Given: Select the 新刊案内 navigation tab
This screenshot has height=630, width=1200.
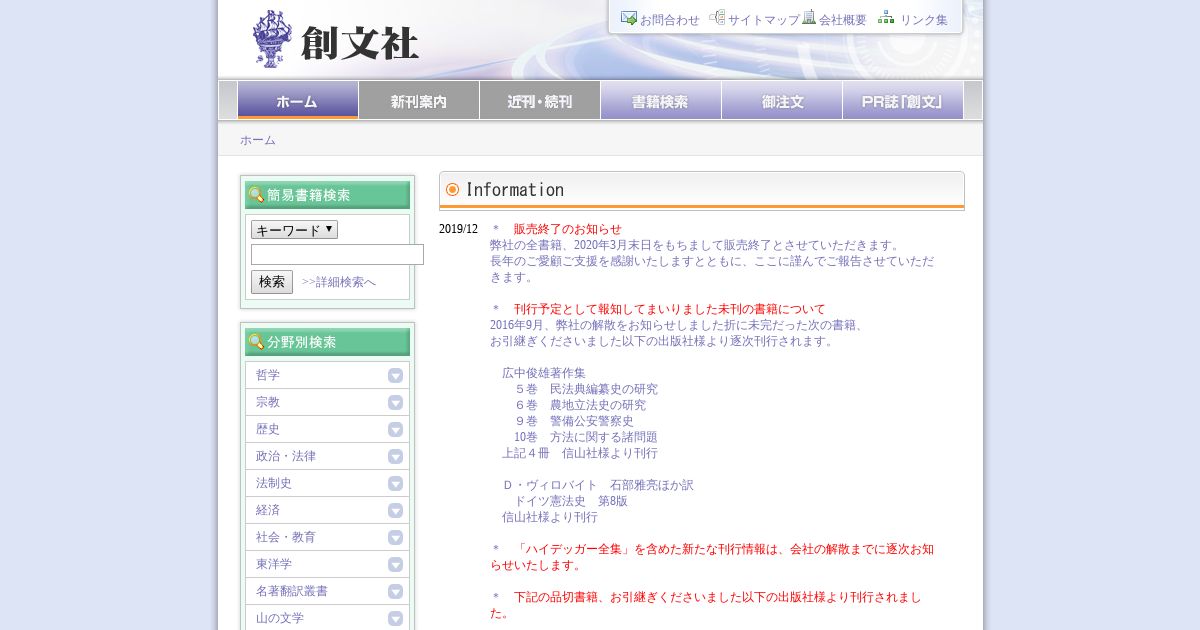Looking at the screenshot, I should (x=419, y=100).
